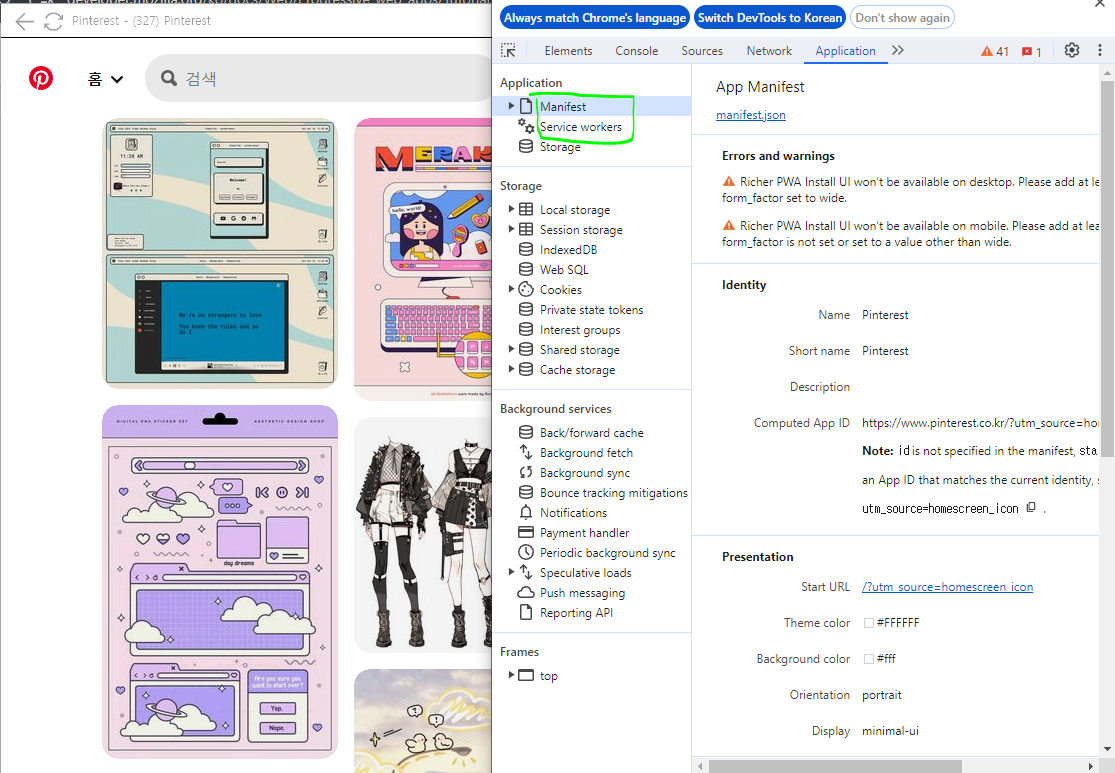This screenshot has height=773, width=1115.
Task: Click the Local storage grid icon
Action: click(x=526, y=209)
